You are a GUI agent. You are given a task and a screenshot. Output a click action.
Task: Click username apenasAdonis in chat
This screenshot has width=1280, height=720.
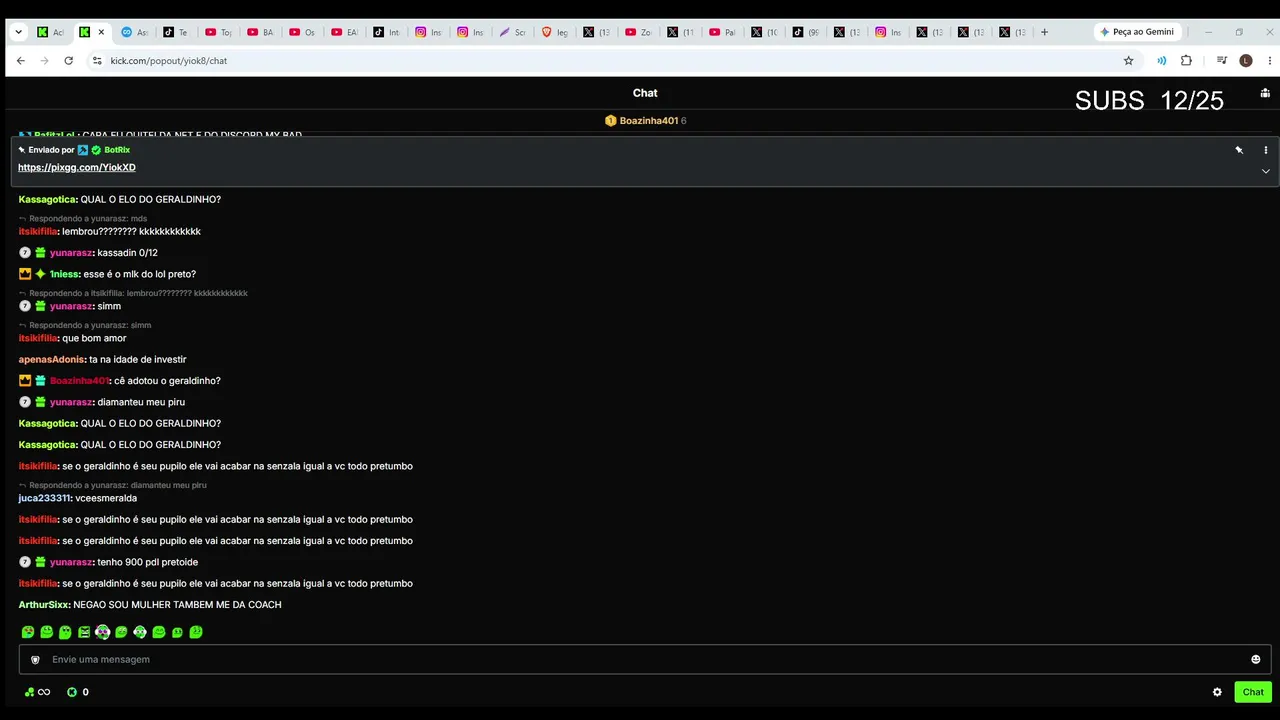(x=52, y=359)
